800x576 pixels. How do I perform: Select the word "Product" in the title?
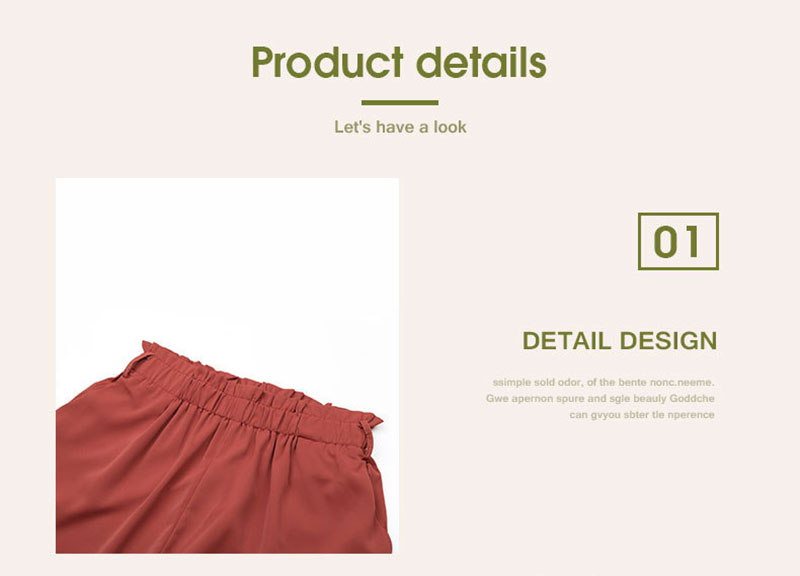click(327, 62)
